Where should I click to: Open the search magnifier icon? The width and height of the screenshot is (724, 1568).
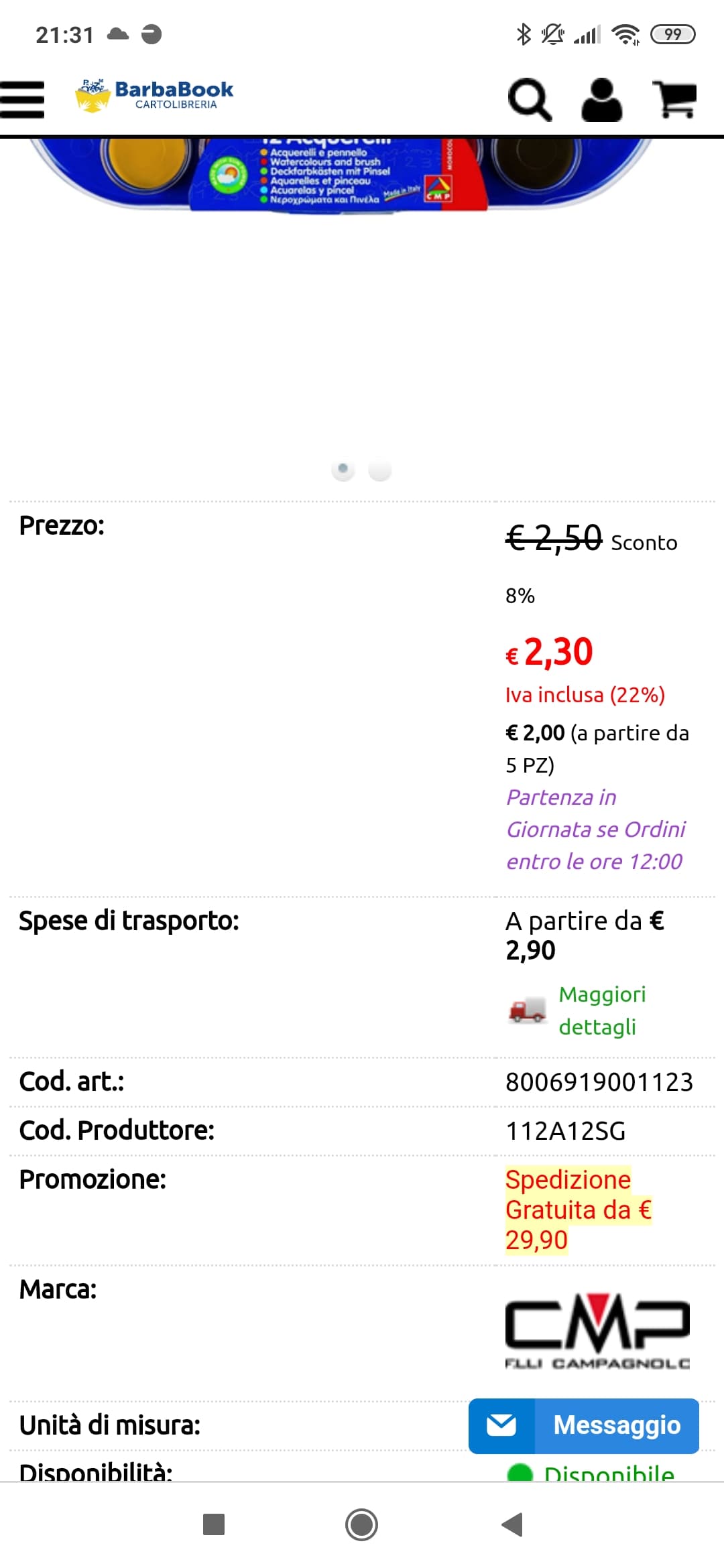(530, 100)
